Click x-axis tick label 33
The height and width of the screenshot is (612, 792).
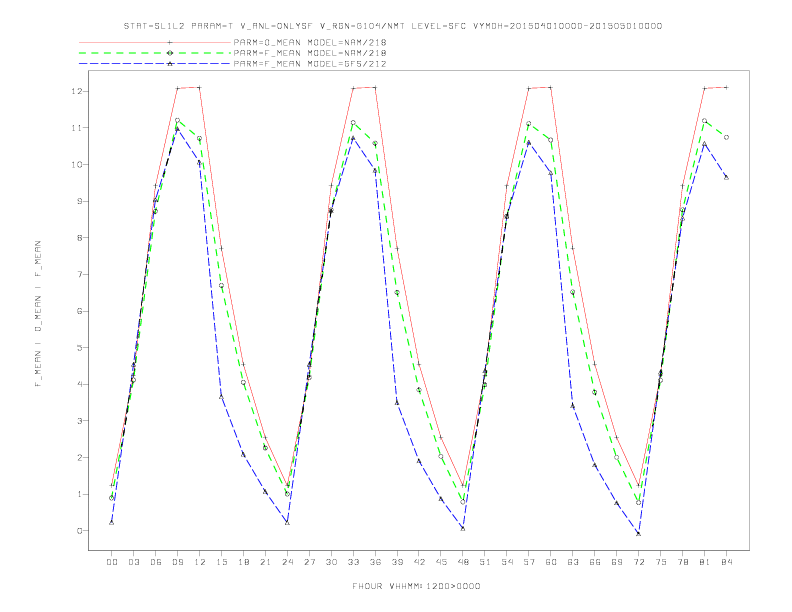[353, 562]
